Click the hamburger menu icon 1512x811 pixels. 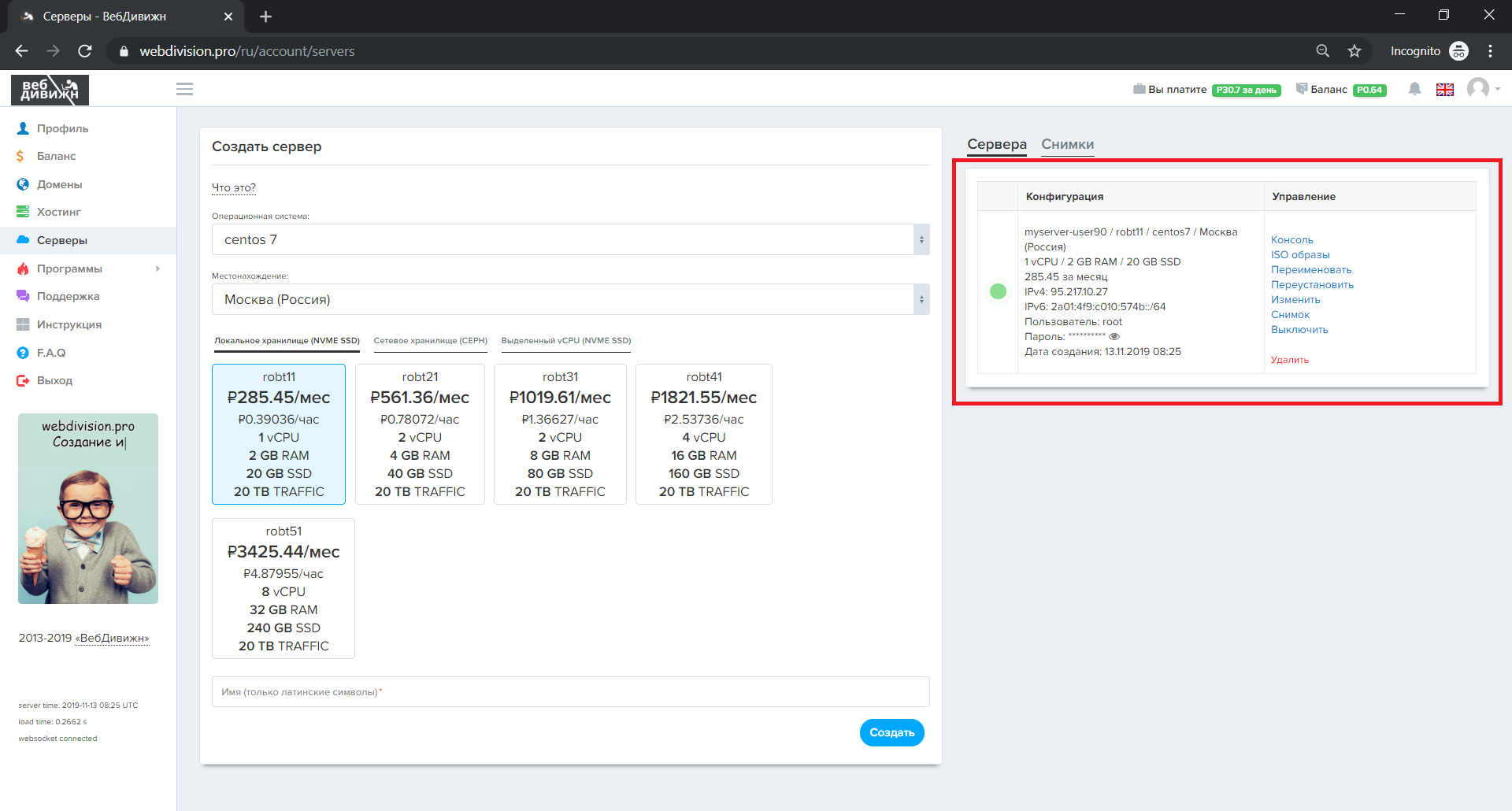(x=184, y=89)
